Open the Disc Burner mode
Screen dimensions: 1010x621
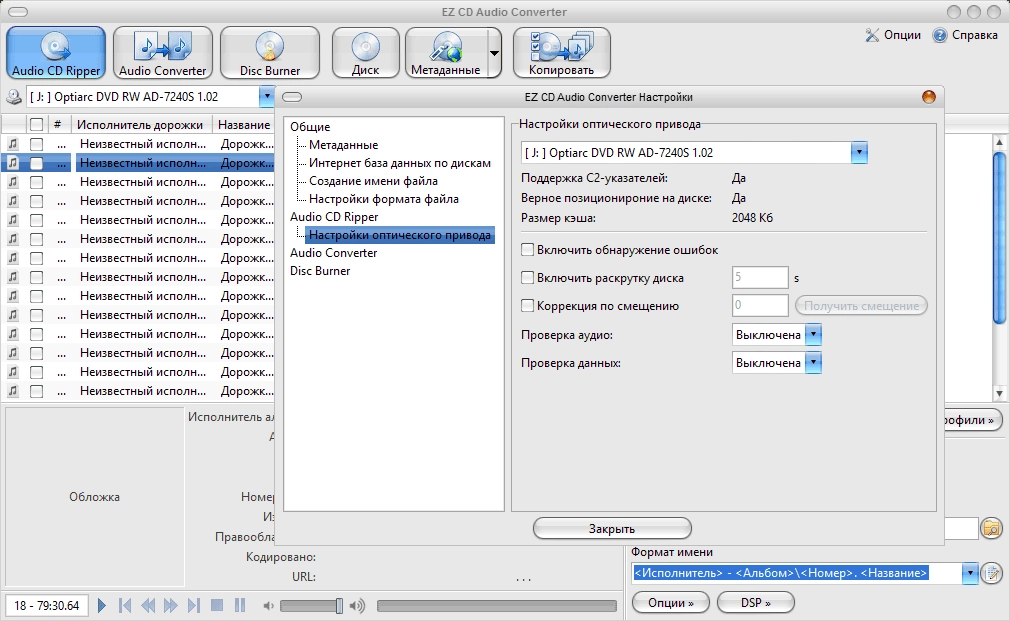(270, 53)
